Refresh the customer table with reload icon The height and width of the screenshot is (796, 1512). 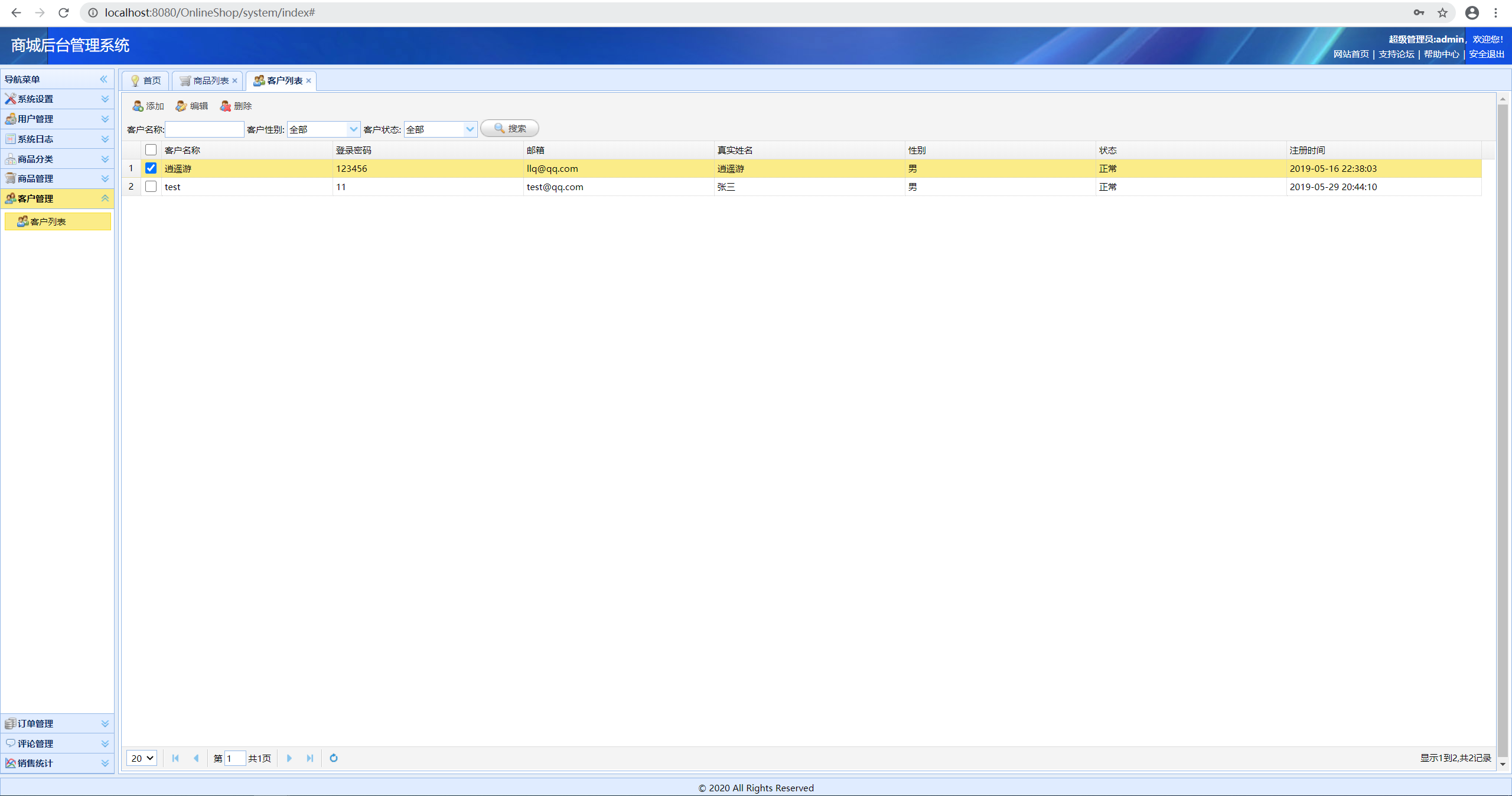[x=334, y=758]
